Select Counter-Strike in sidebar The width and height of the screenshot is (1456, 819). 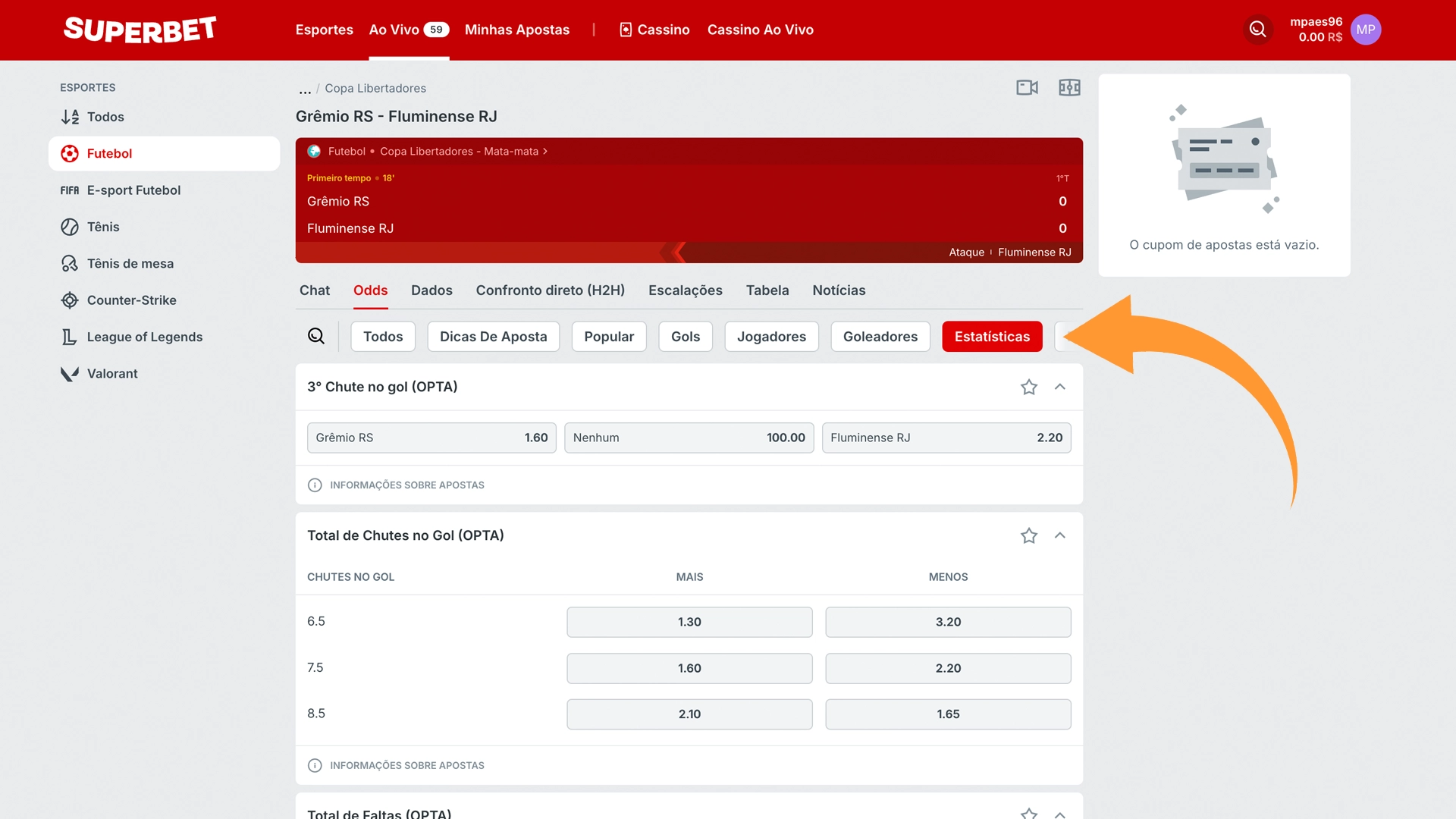click(x=164, y=300)
